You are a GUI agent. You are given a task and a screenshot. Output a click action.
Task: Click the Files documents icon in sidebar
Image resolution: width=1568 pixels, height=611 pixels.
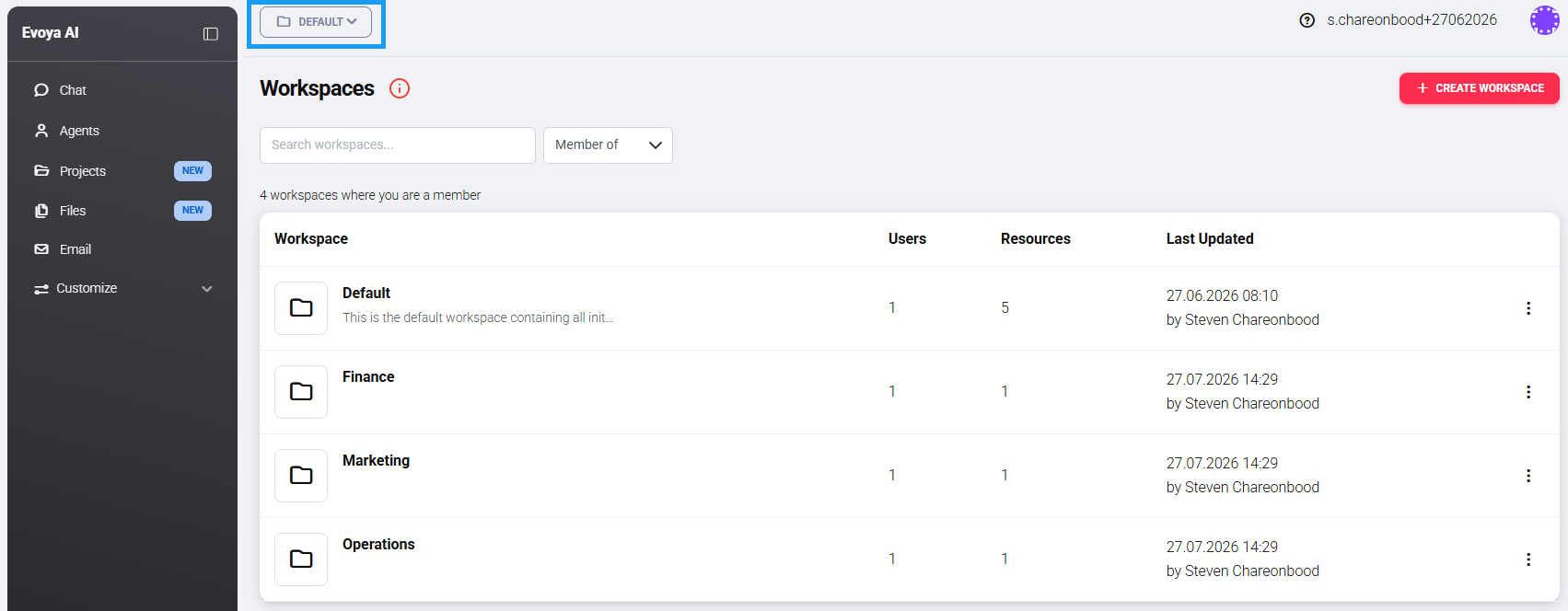coord(41,211)
